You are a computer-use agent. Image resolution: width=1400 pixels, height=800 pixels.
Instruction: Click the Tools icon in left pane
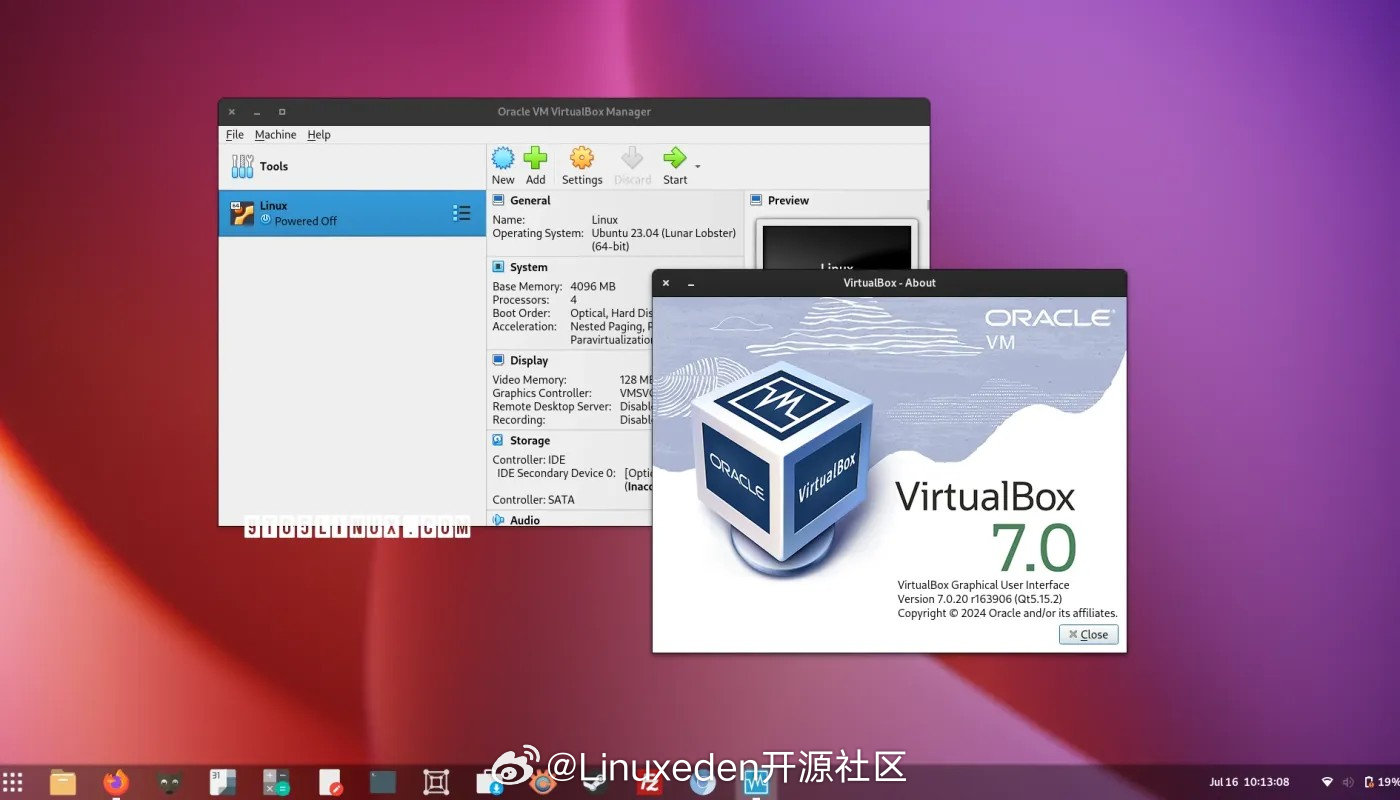point(242,166)
